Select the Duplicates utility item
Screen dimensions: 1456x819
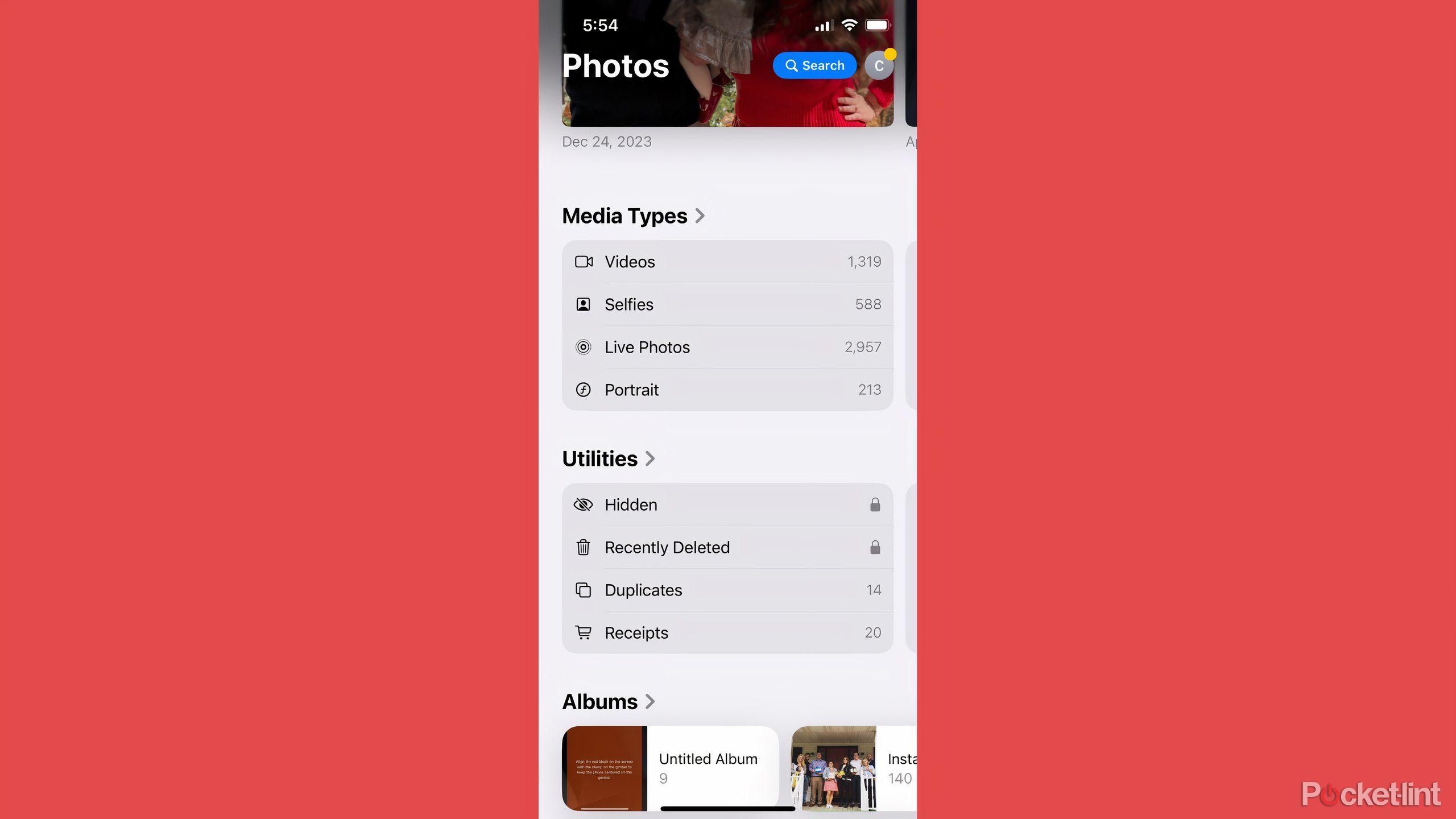tap(727, 590)
